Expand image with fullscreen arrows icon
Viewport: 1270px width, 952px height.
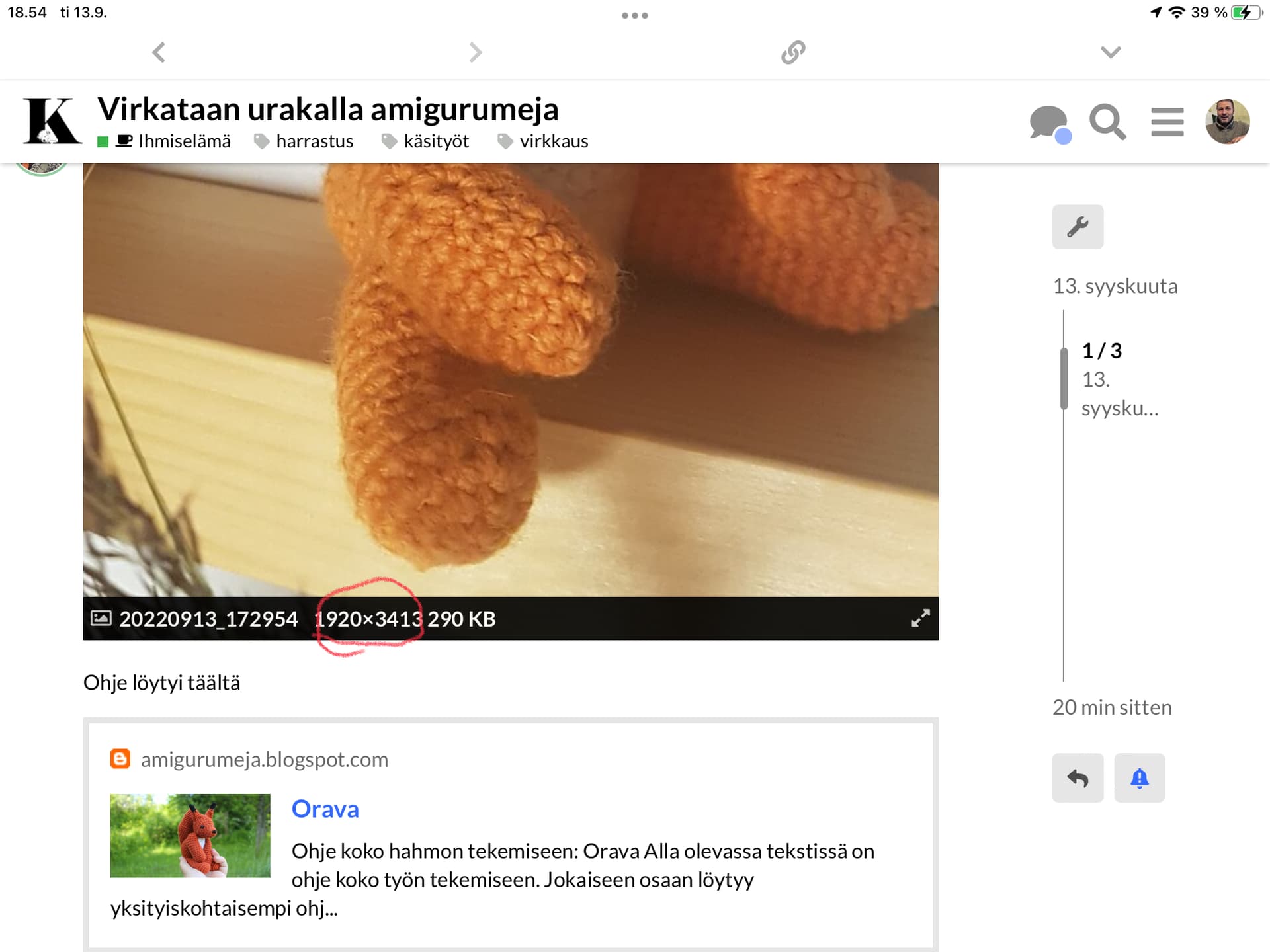(x=920, y=619)
